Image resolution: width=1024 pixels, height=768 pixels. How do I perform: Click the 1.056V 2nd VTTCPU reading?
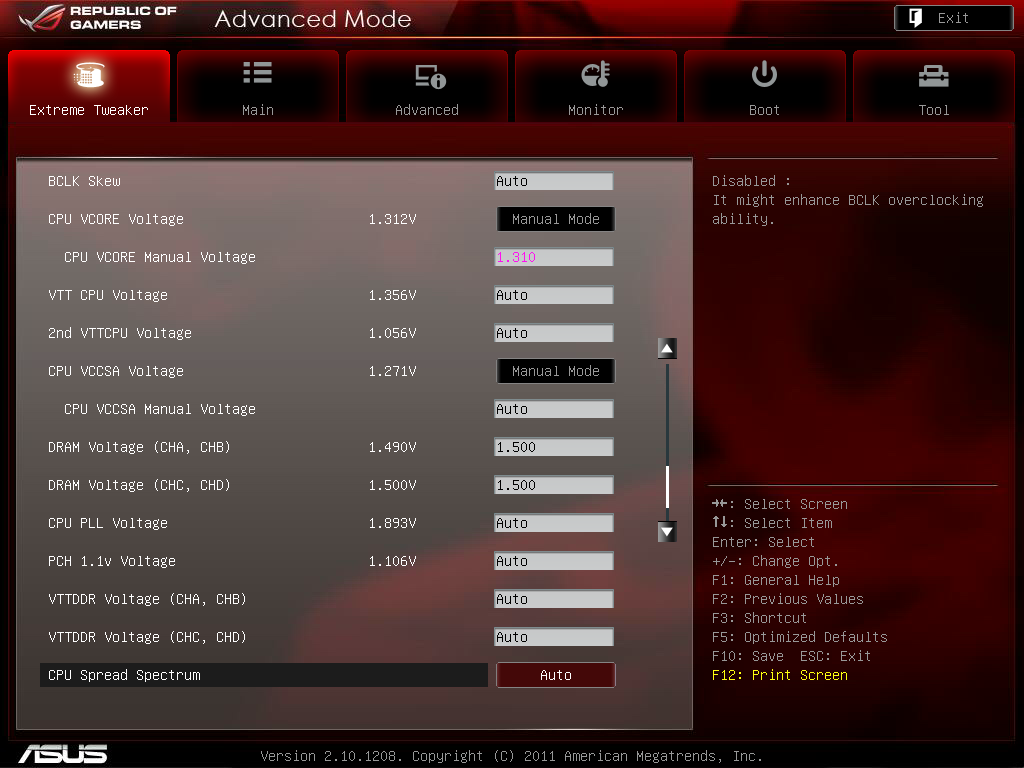point(392,333)
